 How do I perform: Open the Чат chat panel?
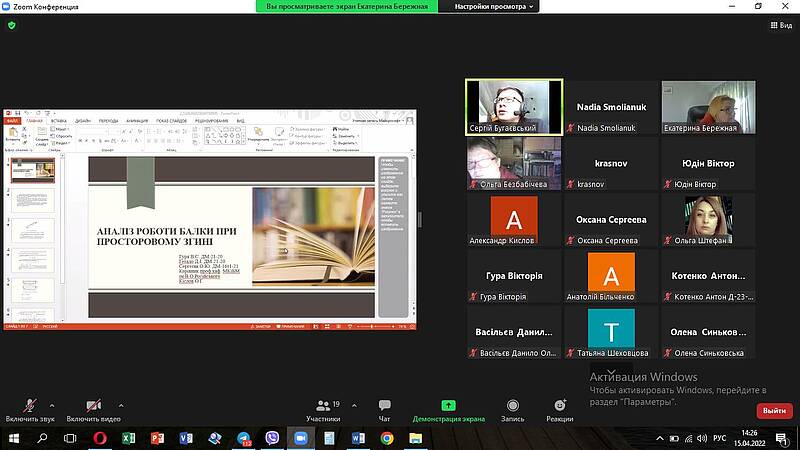pos(384,409)
